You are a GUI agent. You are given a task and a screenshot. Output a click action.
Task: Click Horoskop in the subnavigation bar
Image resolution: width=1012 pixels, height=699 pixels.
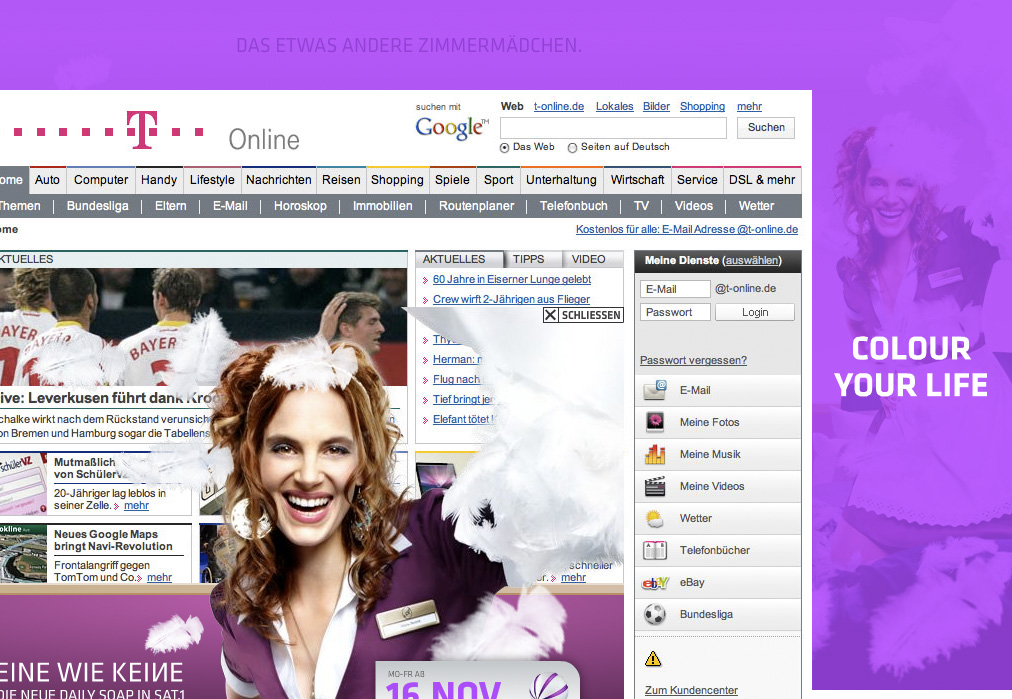(x=300, y=206)
